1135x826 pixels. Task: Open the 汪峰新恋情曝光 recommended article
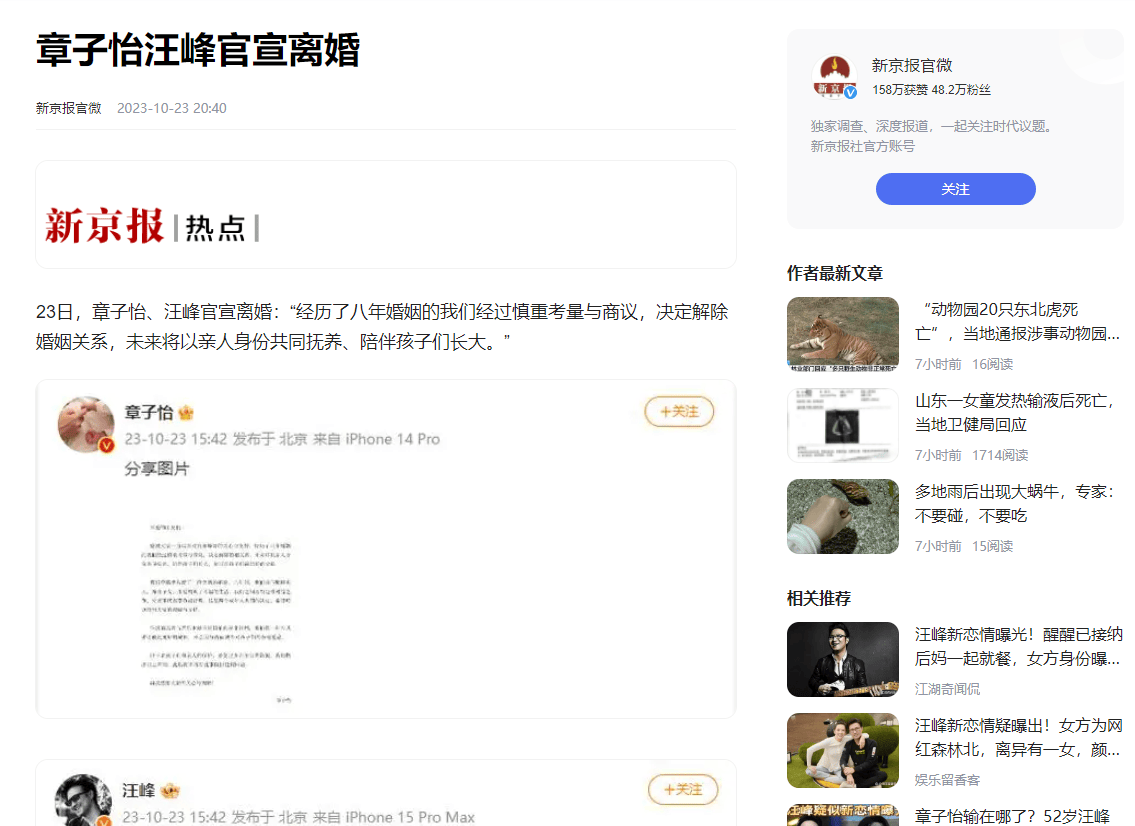tap(1018, 646)
